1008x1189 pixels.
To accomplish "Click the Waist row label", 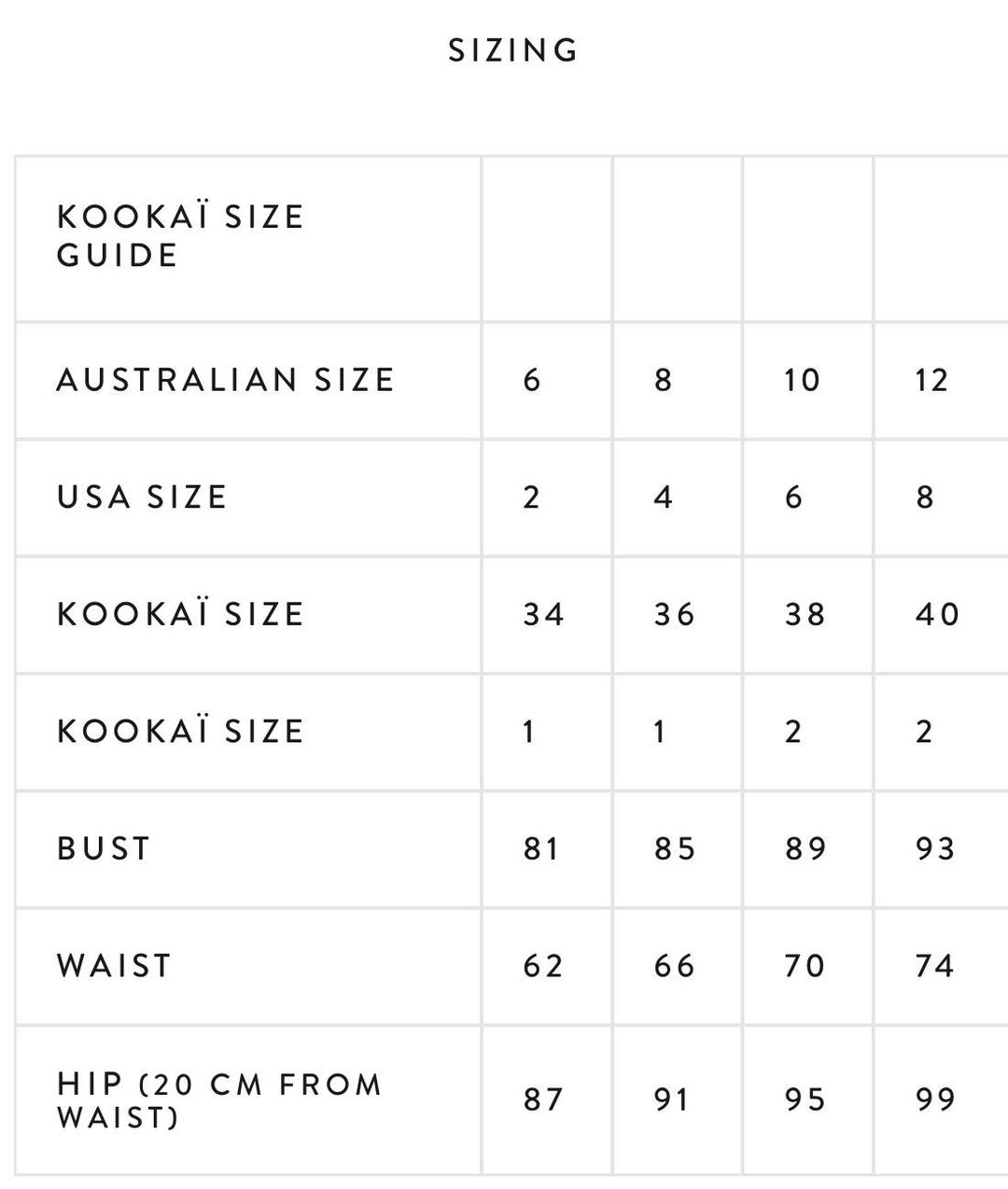I will pos(115,965).
